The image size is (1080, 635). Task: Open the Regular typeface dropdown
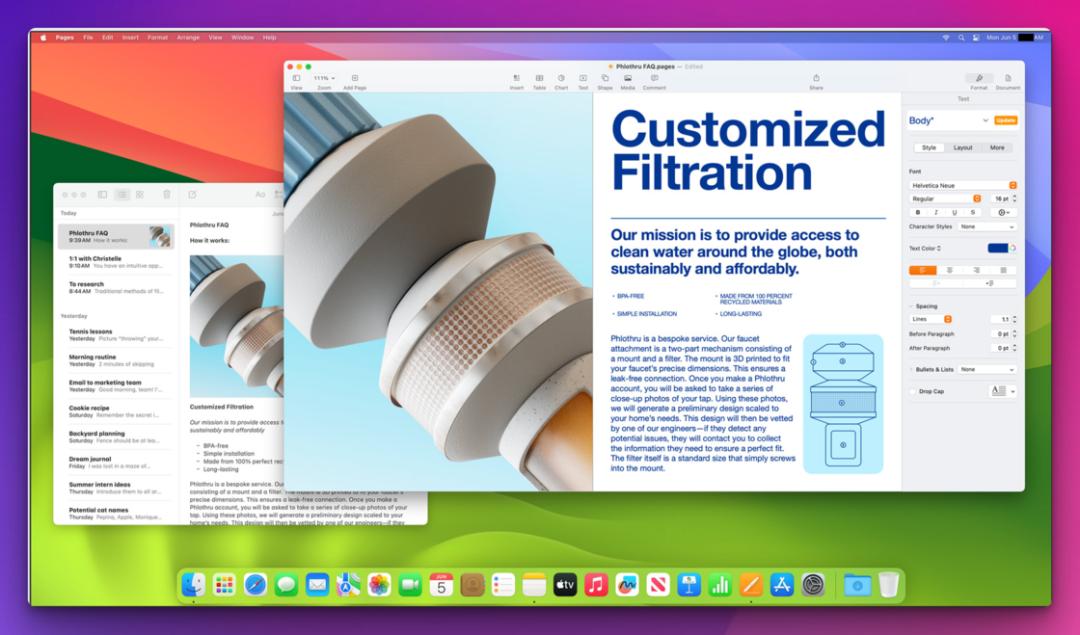pyautogui.click(x=945, y=198)
